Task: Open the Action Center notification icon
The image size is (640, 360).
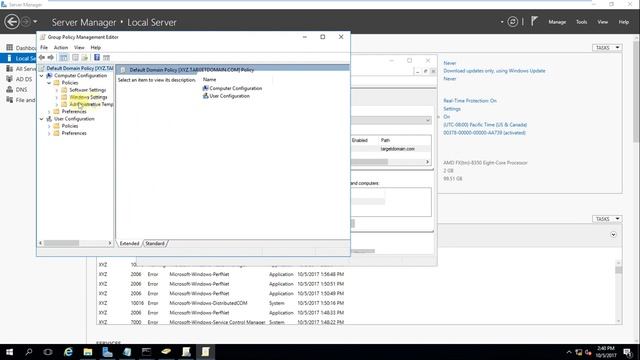Action: (628, 352)
